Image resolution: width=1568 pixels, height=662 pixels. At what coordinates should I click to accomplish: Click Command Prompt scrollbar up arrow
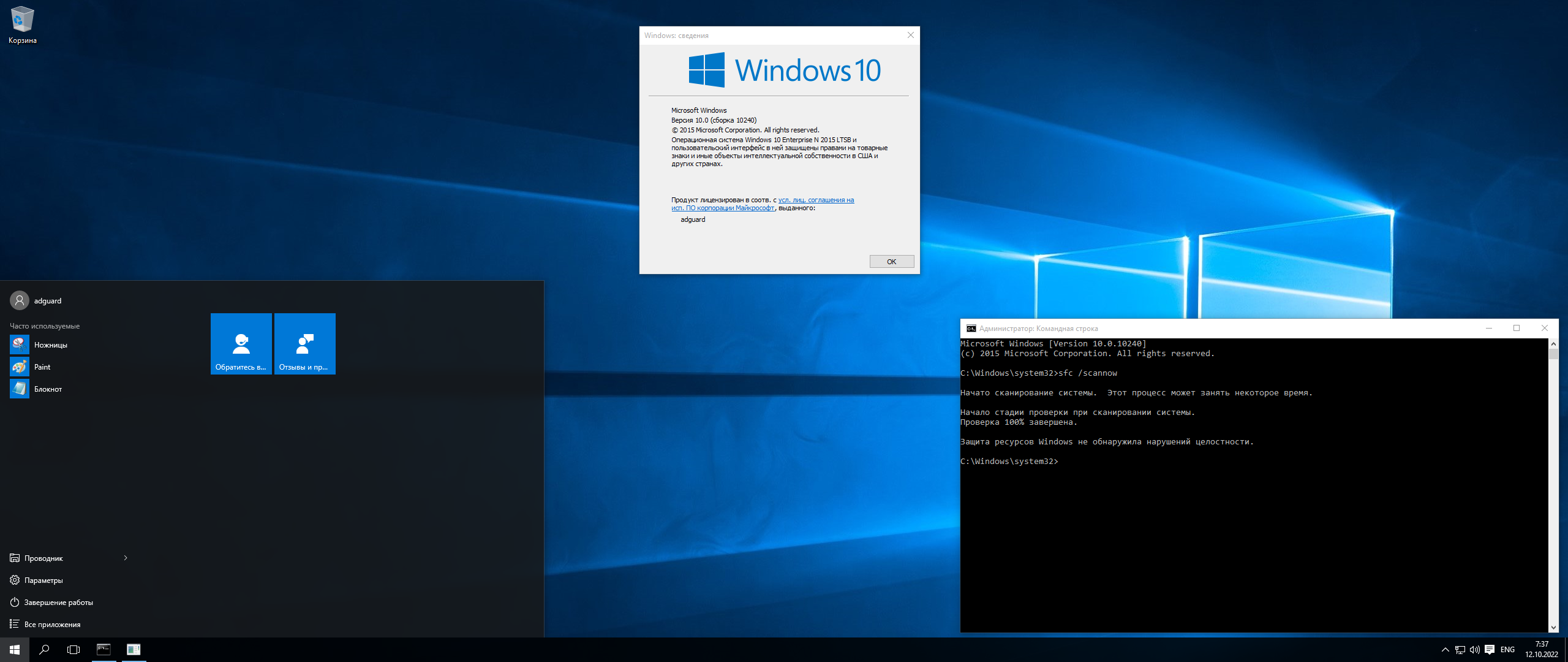click(x=1553, y=344)
